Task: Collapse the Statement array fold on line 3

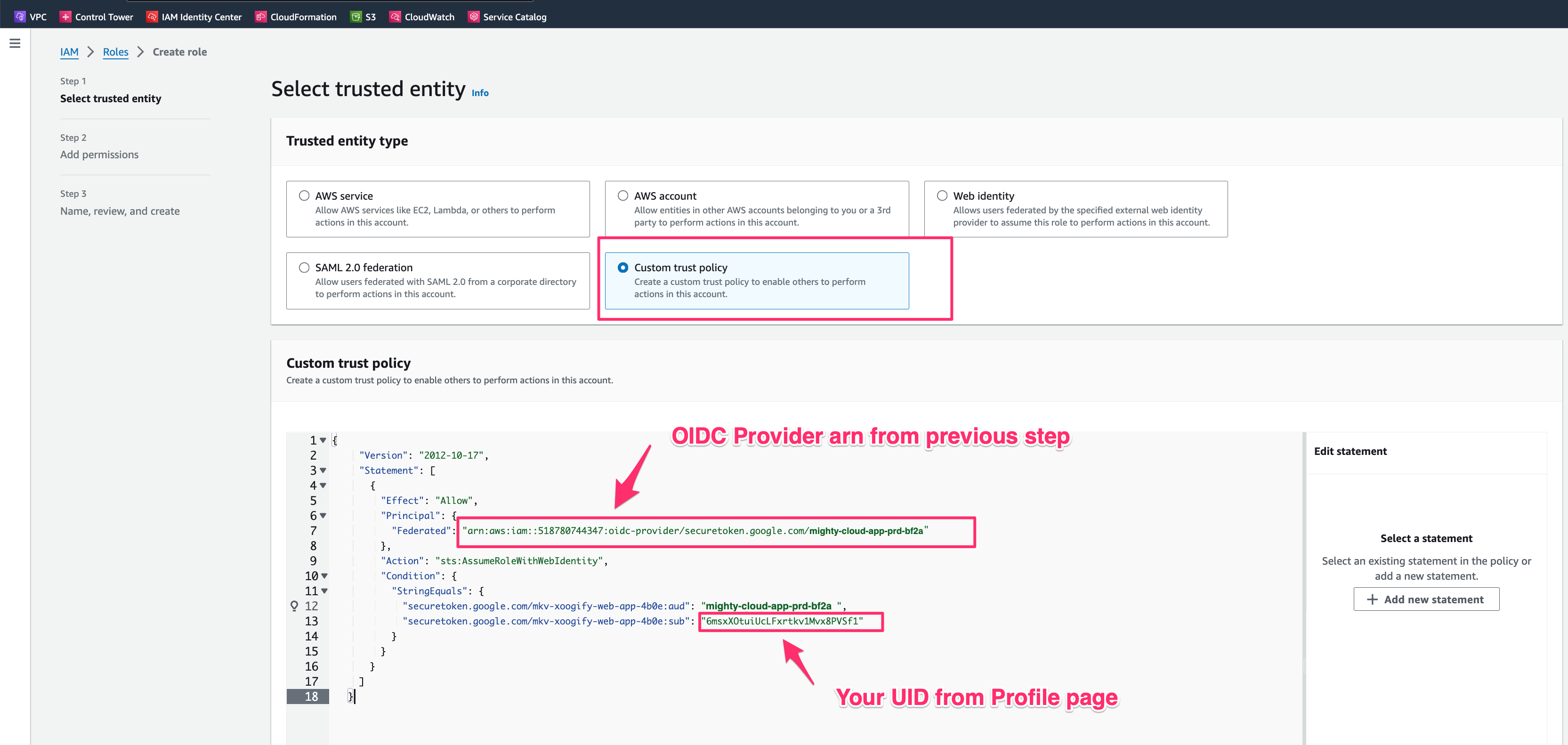Action: point(323,470)
